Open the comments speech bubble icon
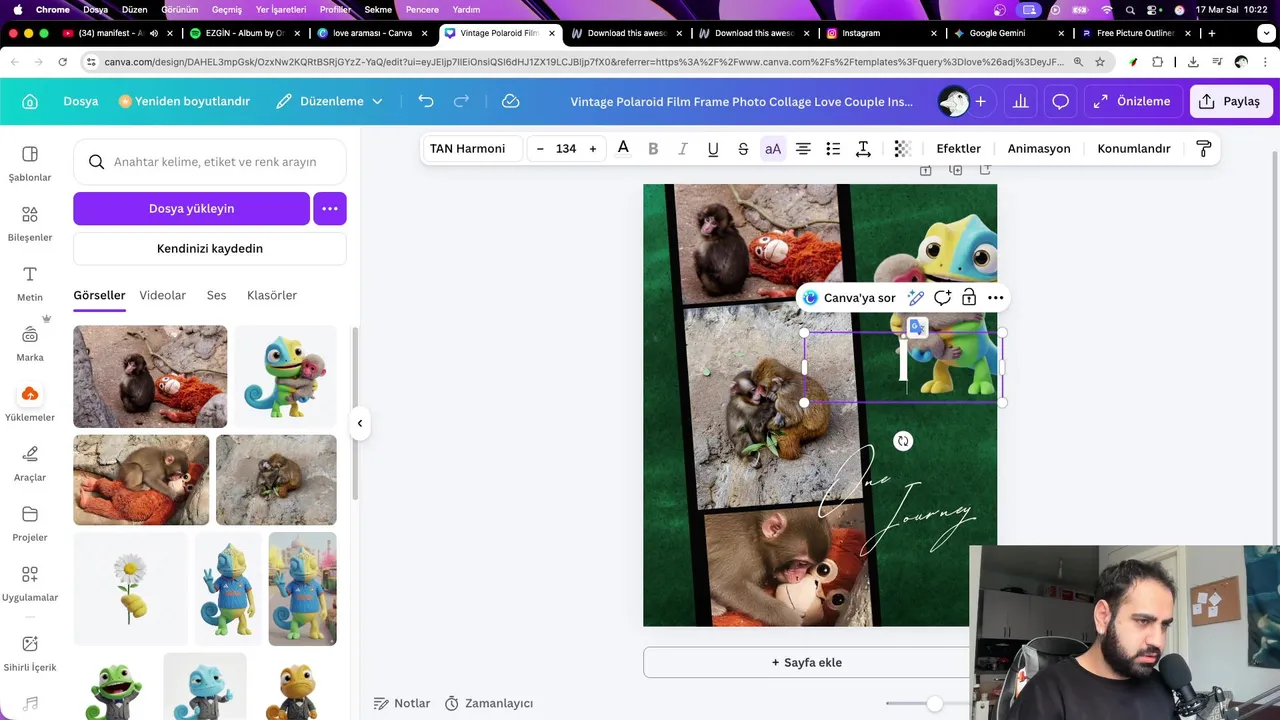 coord(1061,101)
